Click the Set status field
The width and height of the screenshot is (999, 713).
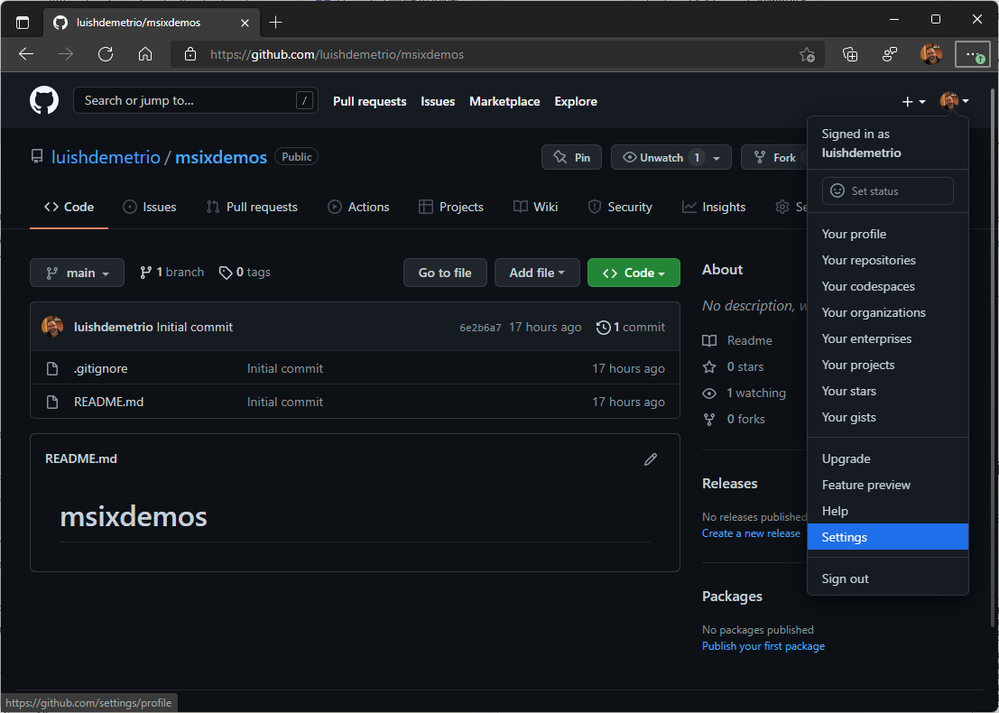click(x=888, y=191)
